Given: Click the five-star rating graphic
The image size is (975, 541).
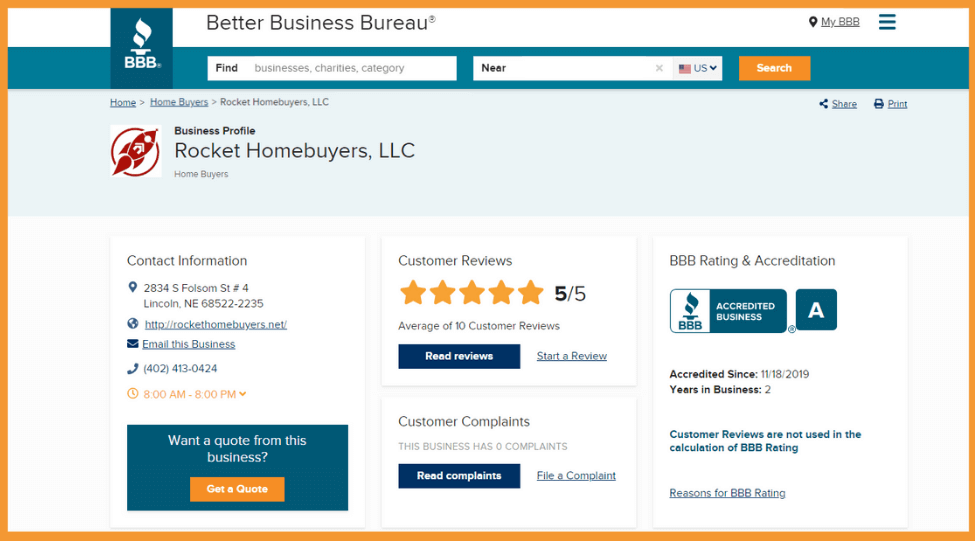Looking at the screenshot, I should pyautogui.click(x=471, y=293).
